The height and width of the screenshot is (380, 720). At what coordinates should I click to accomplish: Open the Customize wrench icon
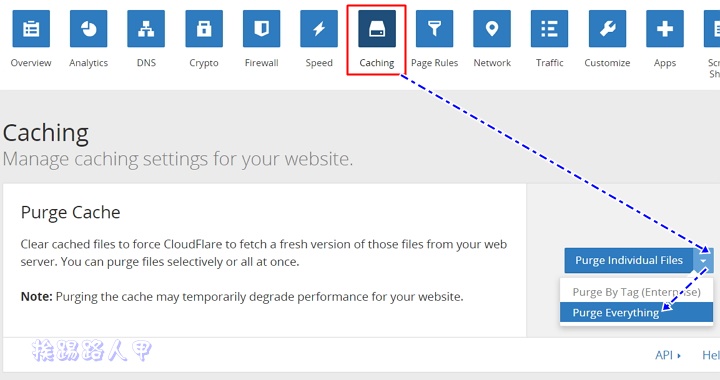coord(607,28)
